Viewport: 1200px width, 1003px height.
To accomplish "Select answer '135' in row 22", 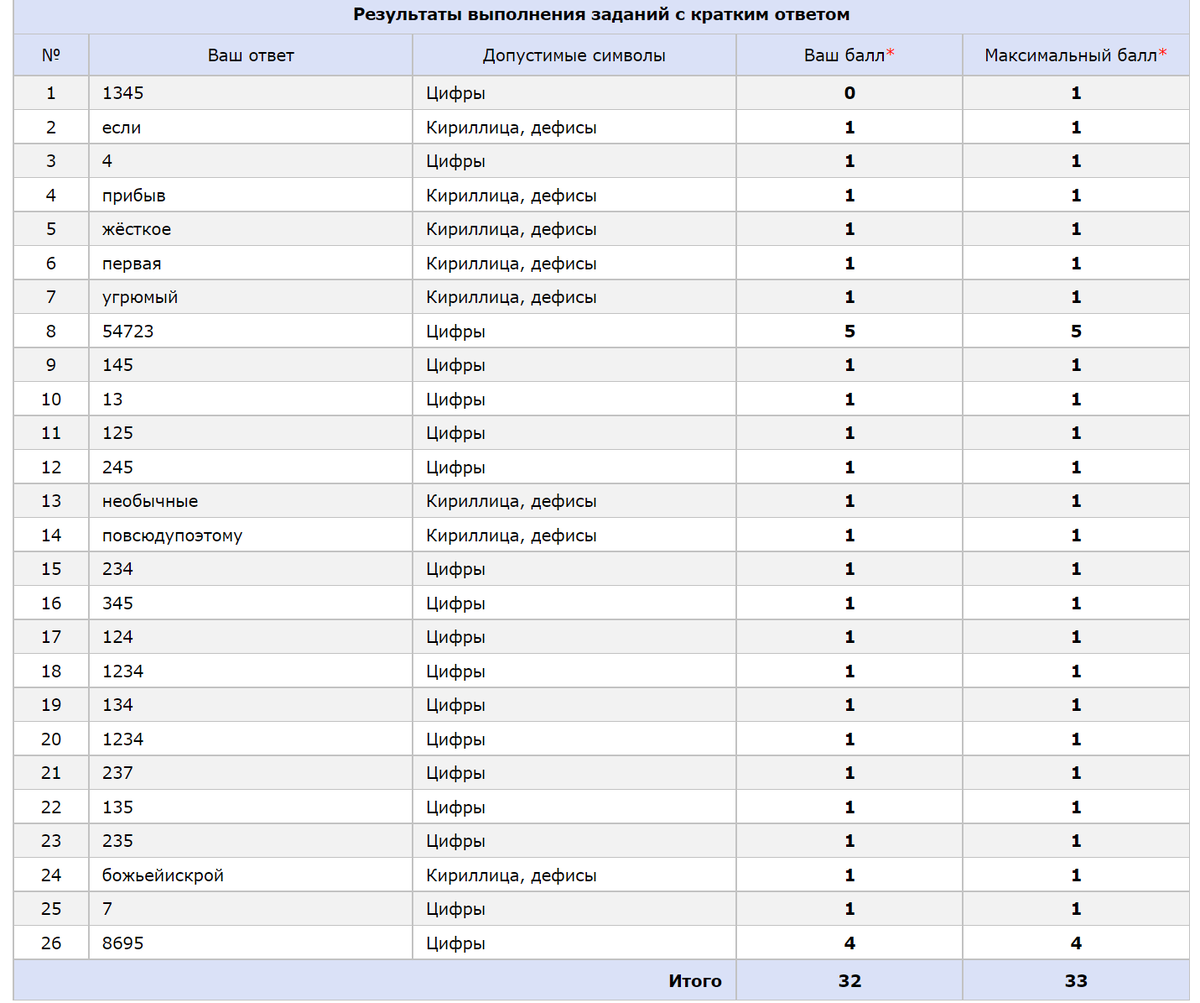I will pyautogui.click(x=118, y=807).
